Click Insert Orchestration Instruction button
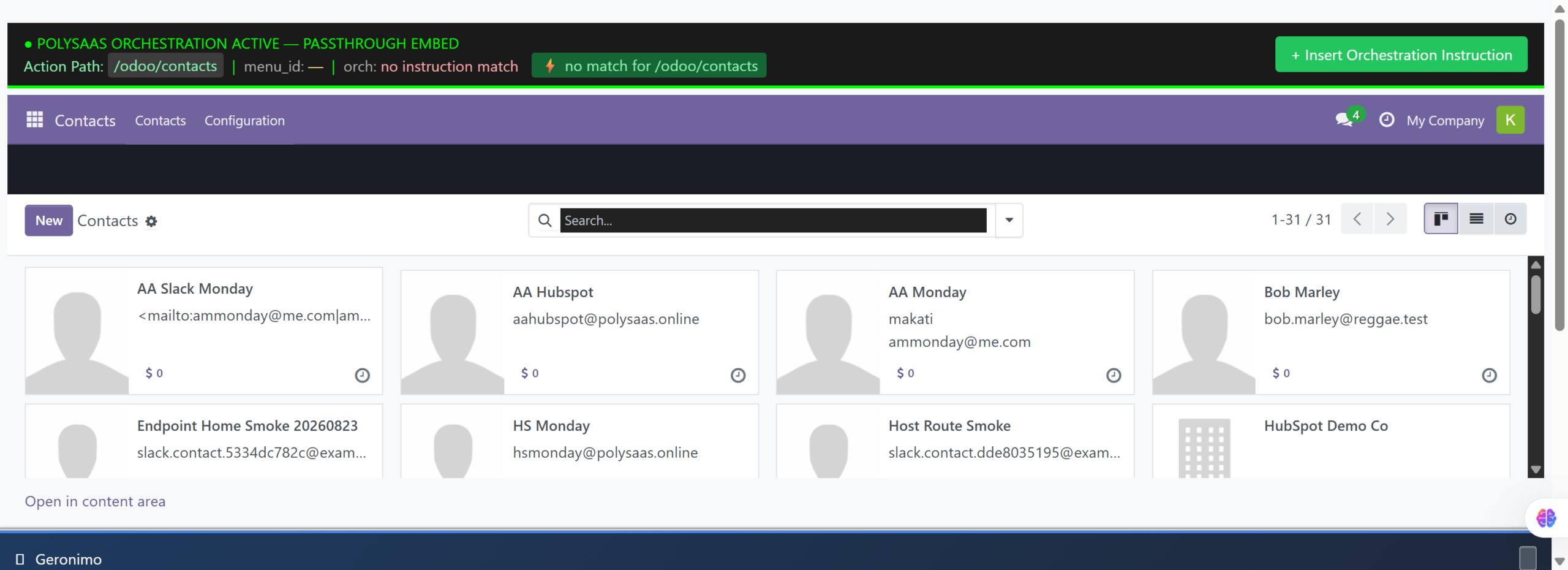1568x570 pixels. pos(1401,55)
